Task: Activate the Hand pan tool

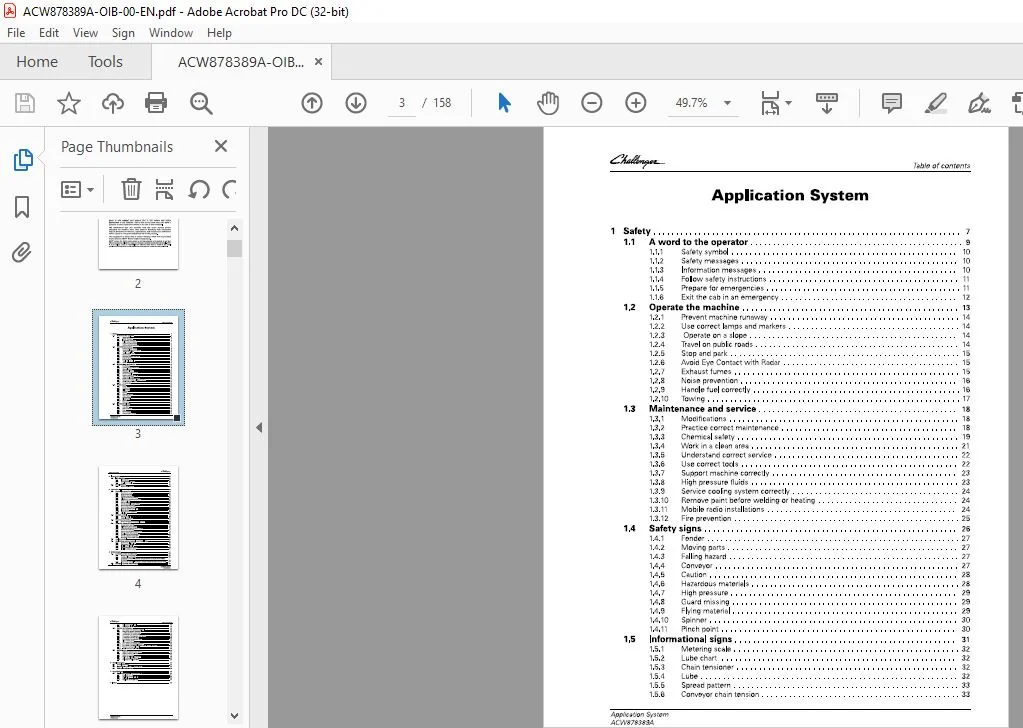Action: point(548,103)
